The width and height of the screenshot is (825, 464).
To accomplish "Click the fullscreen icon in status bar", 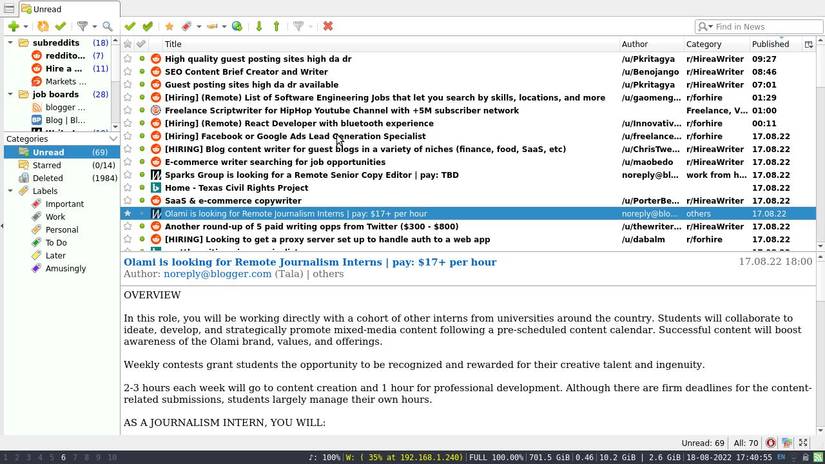I will click(803, 443).
